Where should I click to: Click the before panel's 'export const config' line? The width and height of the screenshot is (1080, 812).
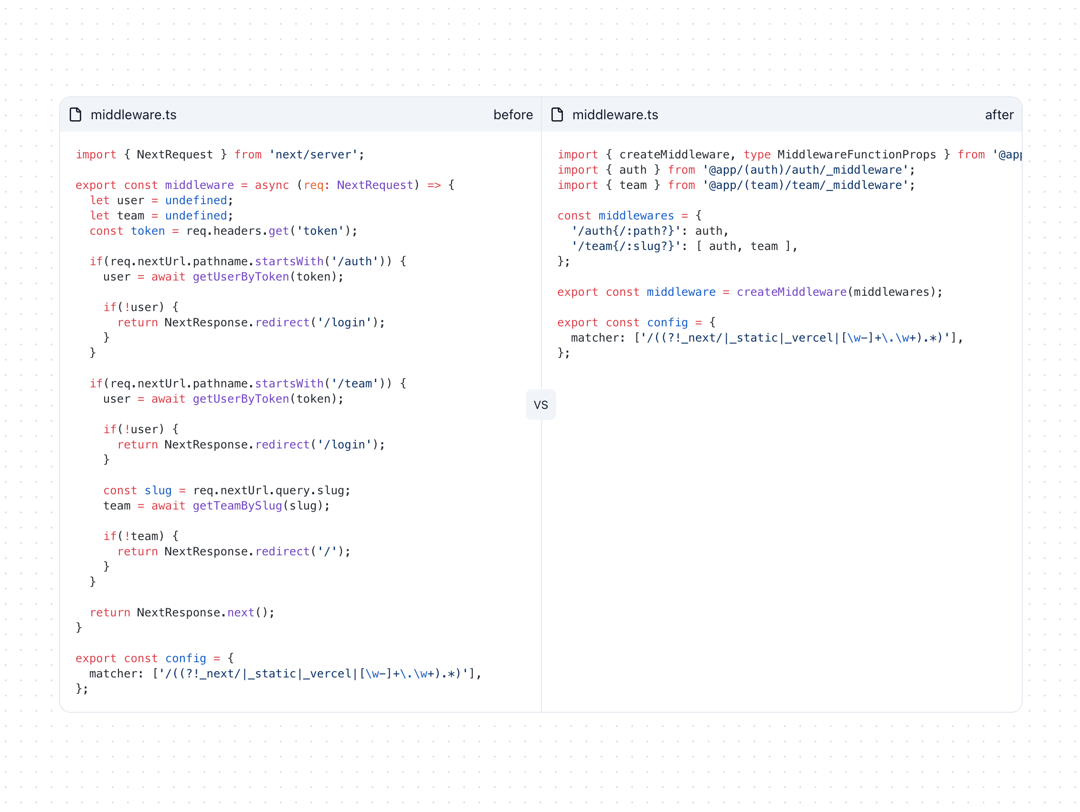155,658
